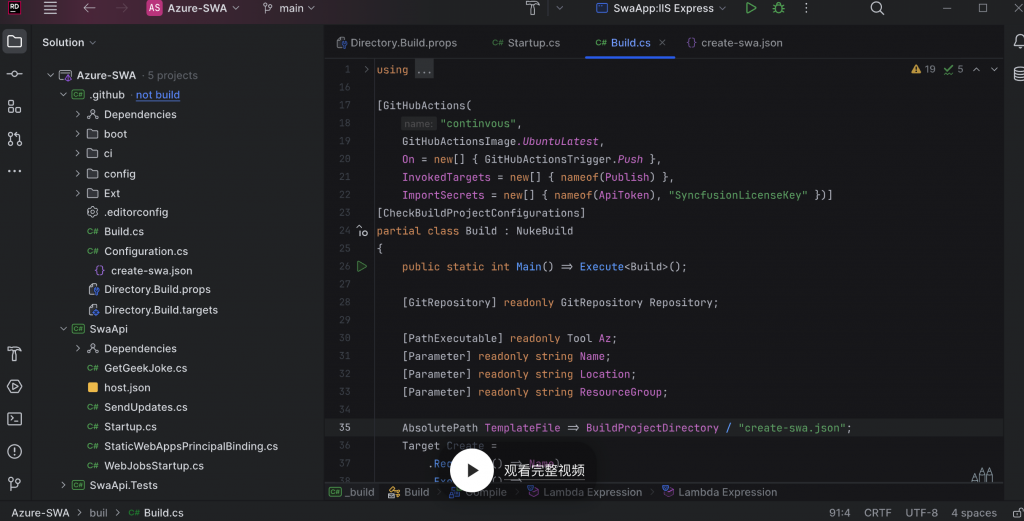Jump to previous highlighted problem

976,69
